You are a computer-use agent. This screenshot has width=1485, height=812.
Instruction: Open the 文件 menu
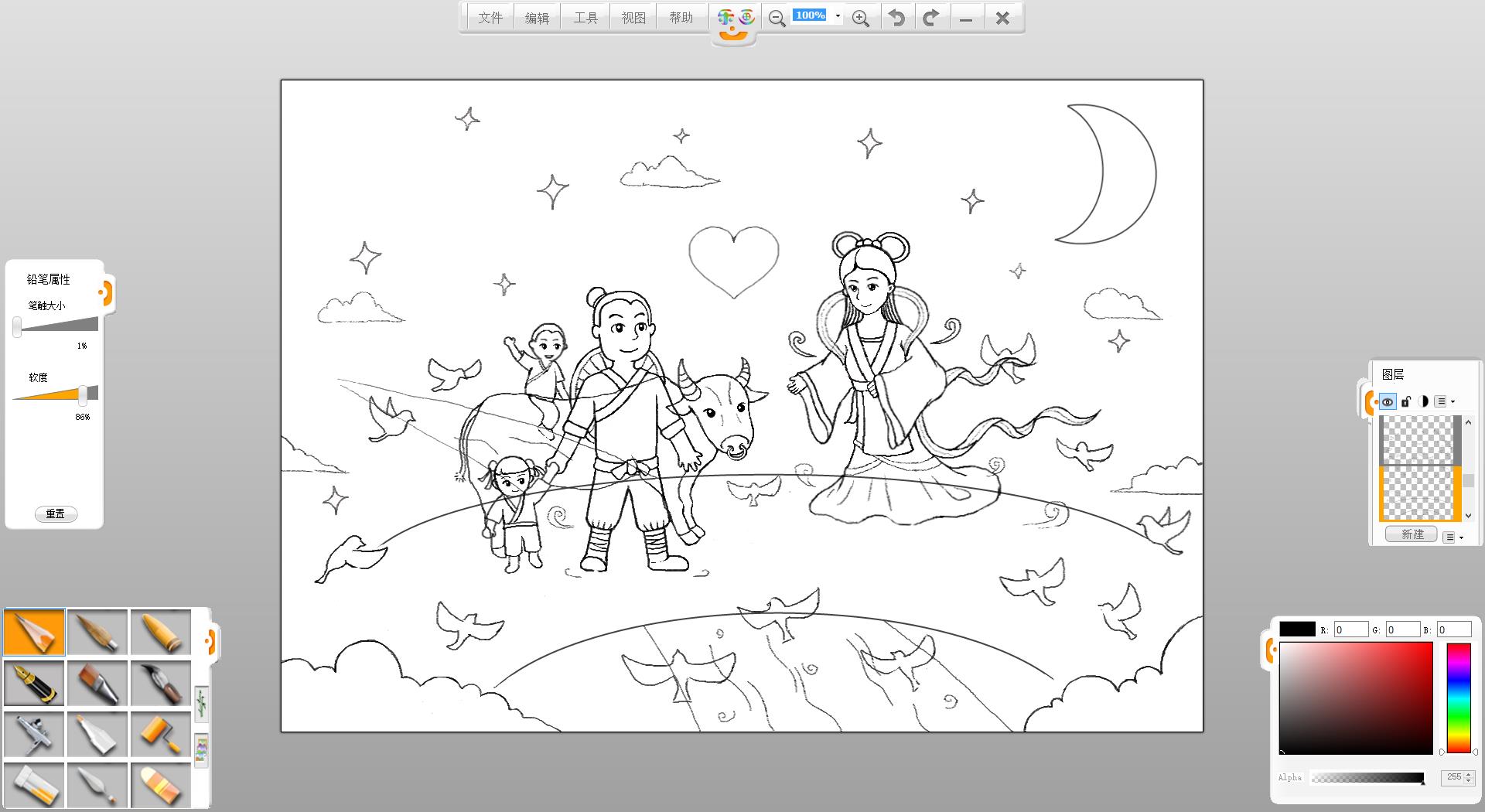coord(490,18)
